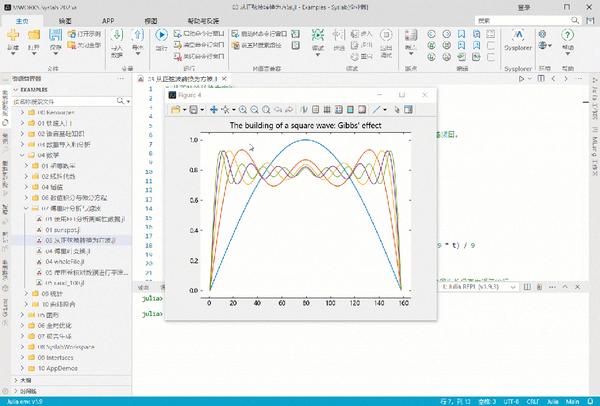Click the grid icon in Figure toolbar

(327, 110)
